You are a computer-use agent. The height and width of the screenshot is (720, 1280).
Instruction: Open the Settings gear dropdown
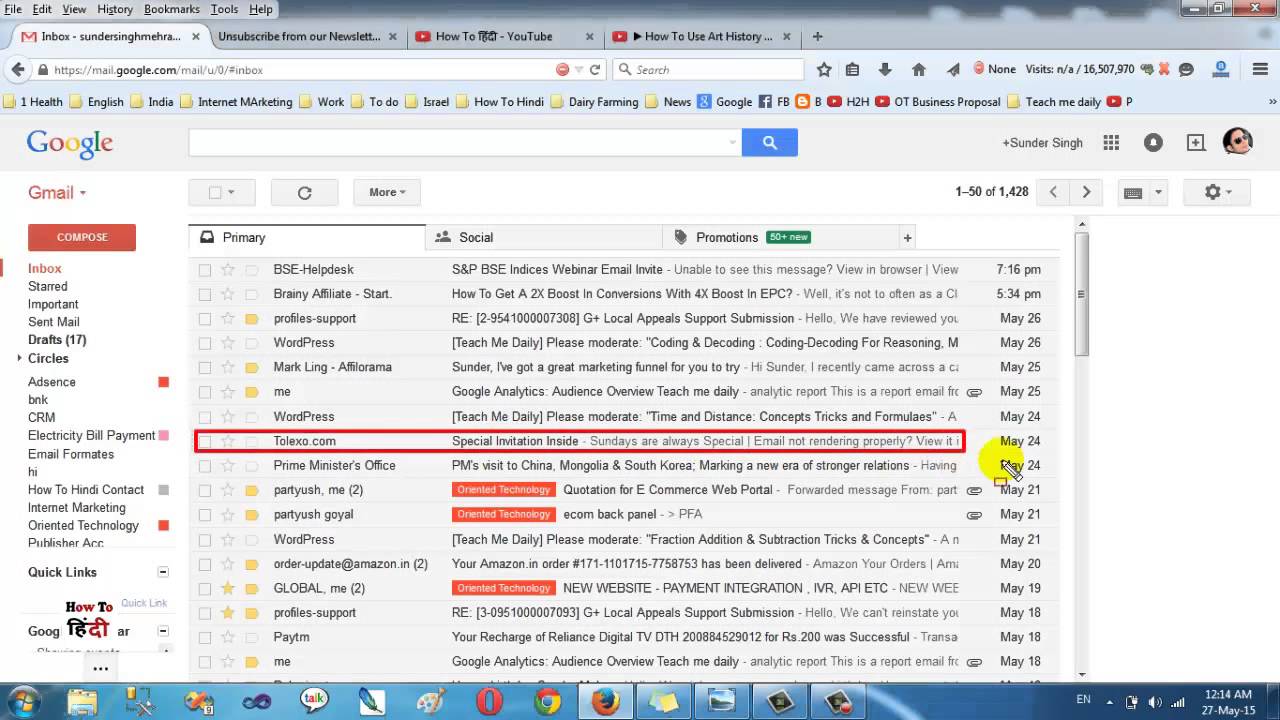[x=1216, y=192]
